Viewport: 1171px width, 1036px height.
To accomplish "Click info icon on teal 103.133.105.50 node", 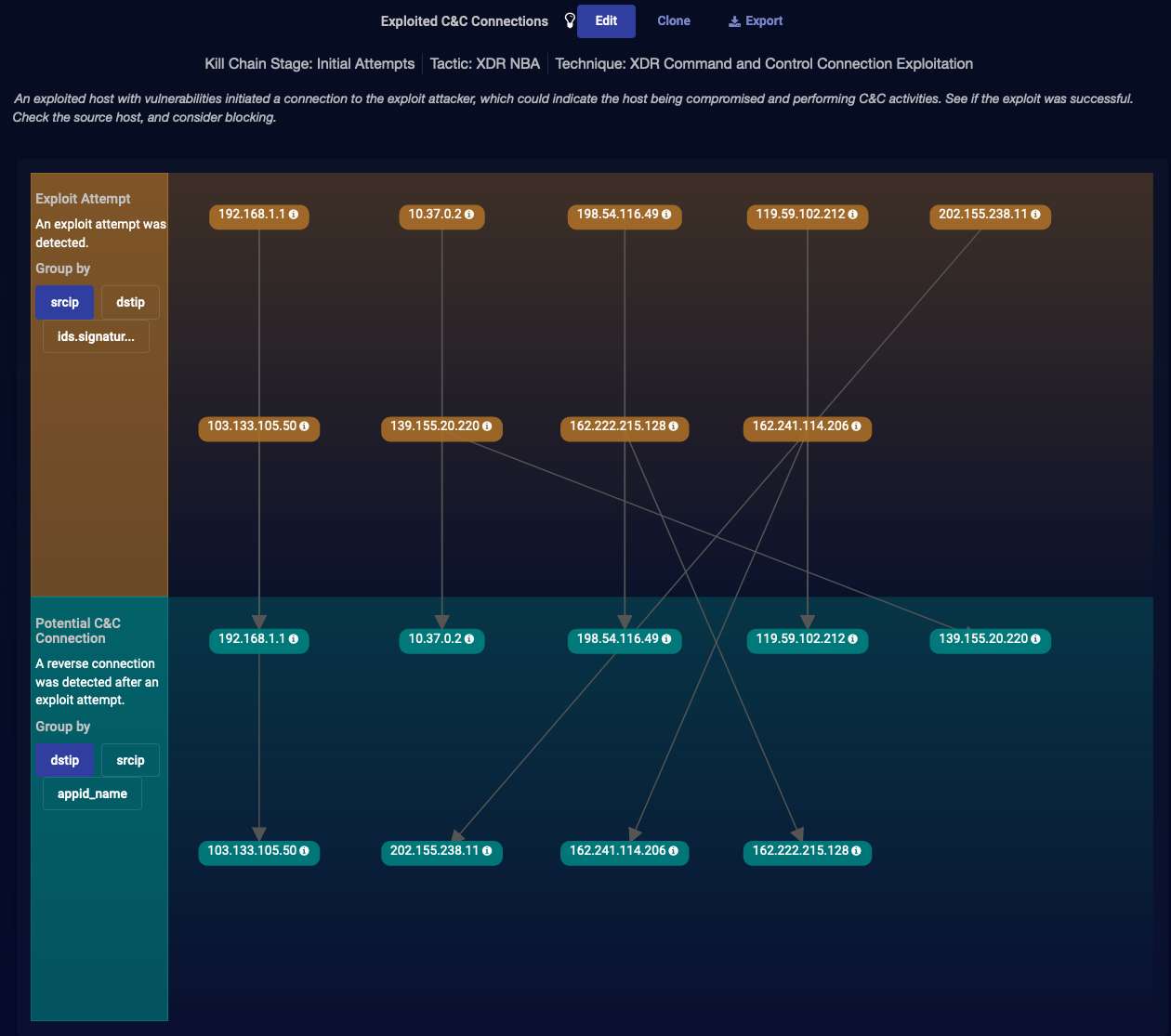I will [x=304, y=851].
